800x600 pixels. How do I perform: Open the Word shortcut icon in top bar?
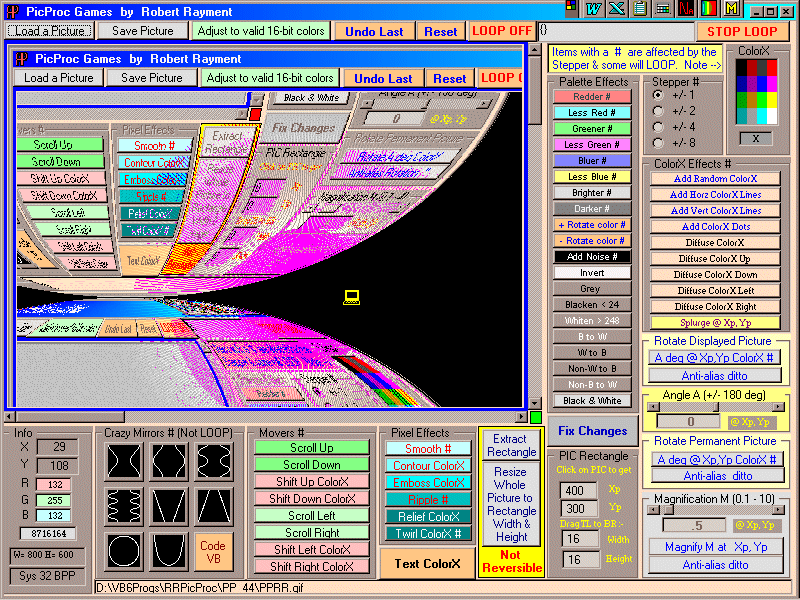tap(593, 9)
